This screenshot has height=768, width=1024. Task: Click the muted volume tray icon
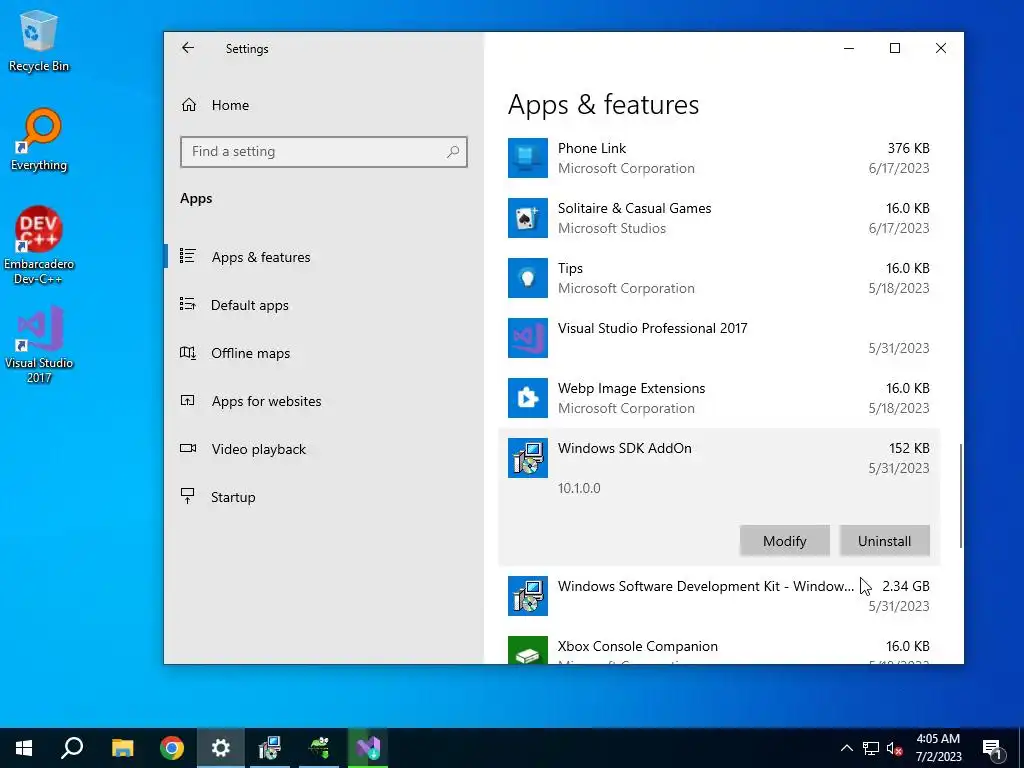click(x=895, y=748)
